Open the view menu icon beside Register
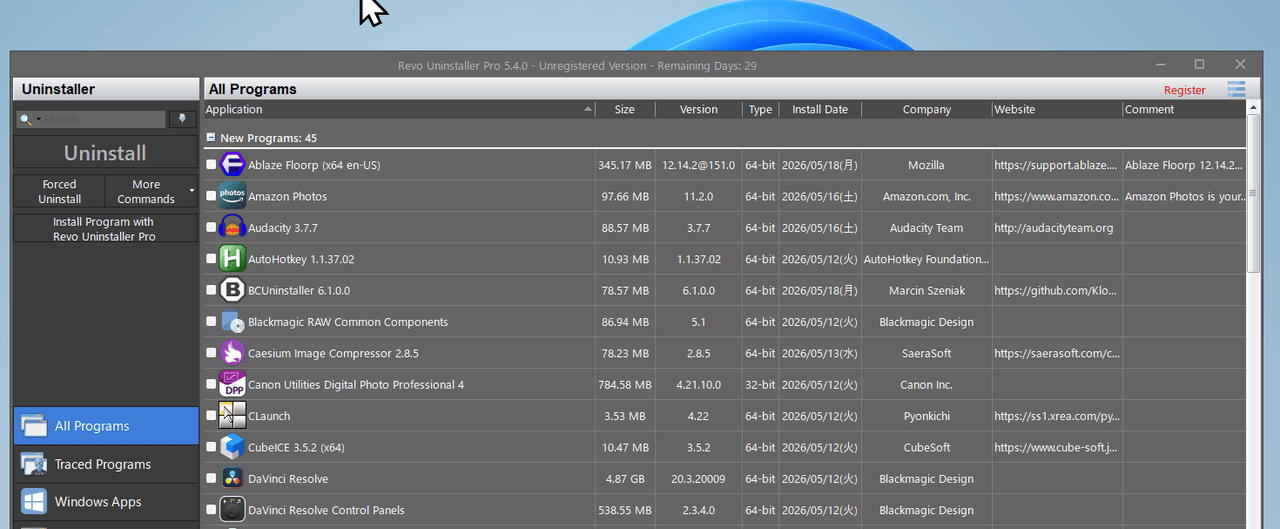This screenshot has height=529, width=1280. point(1237,89)
